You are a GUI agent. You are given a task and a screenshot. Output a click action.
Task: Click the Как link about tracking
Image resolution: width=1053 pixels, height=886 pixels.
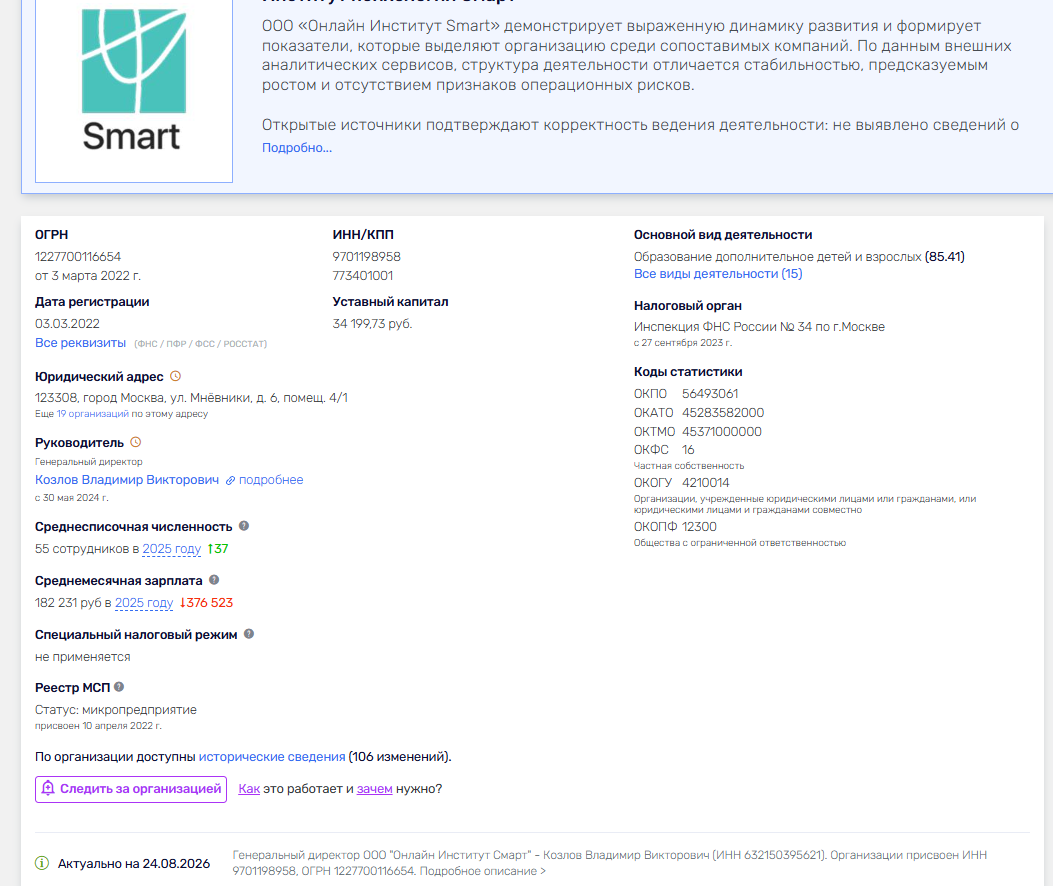pos(249,789)
